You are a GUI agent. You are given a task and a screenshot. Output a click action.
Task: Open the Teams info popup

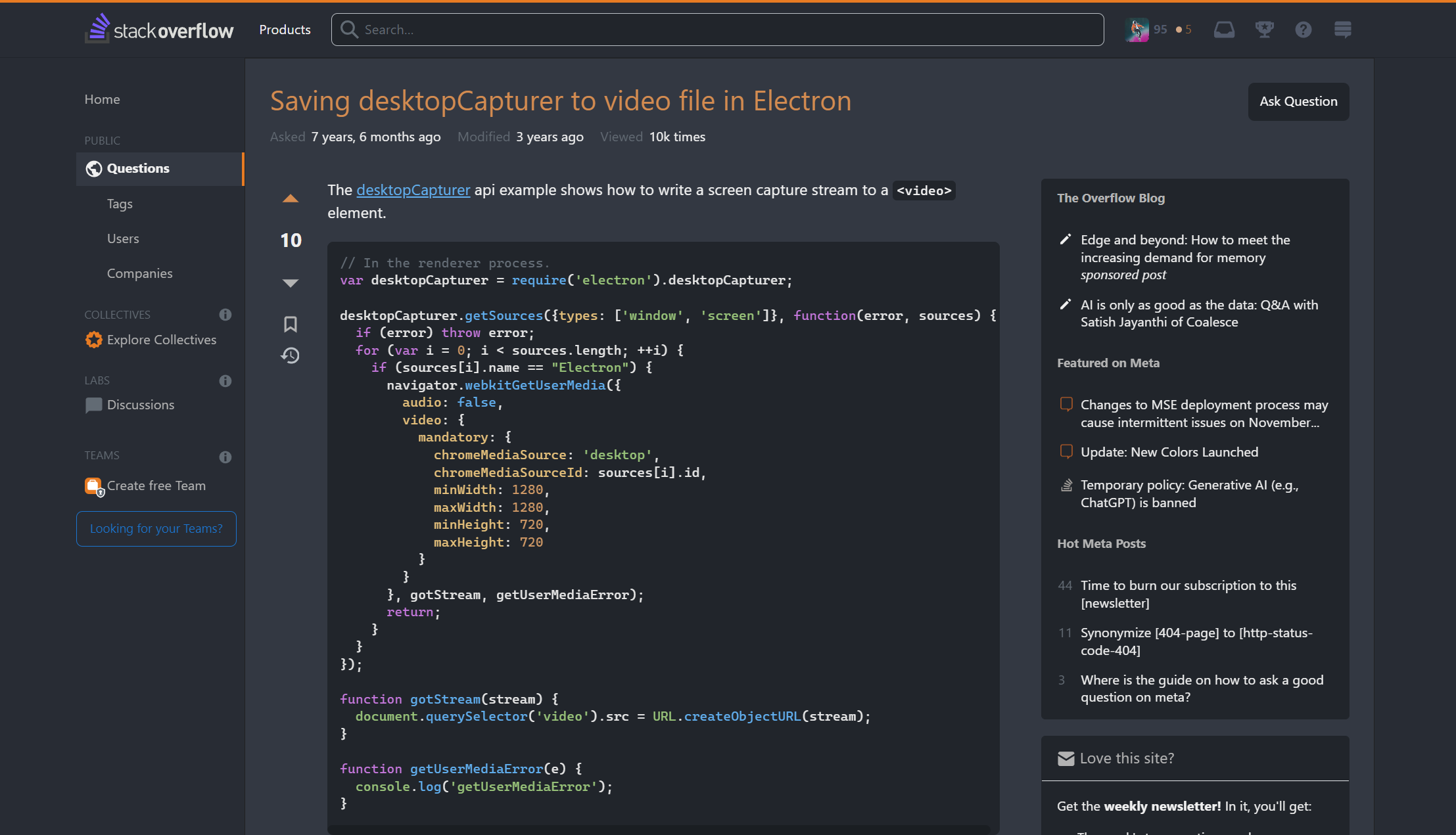pyautogui.click(x=225, y=457)
